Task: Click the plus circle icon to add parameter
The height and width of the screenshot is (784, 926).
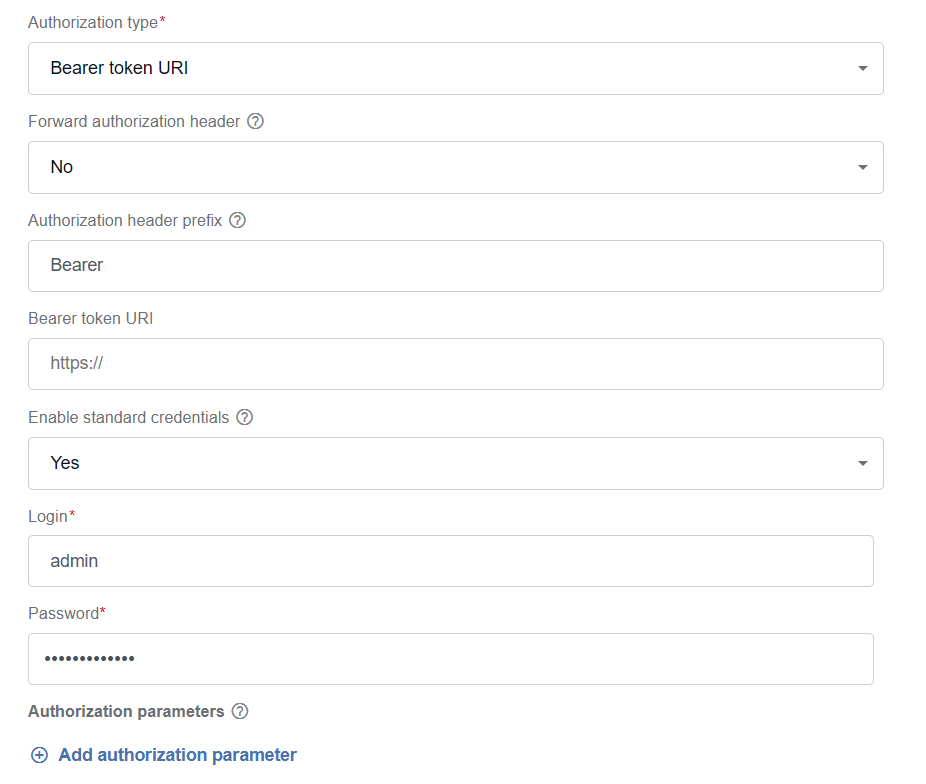Action: [x=40, y=755]
